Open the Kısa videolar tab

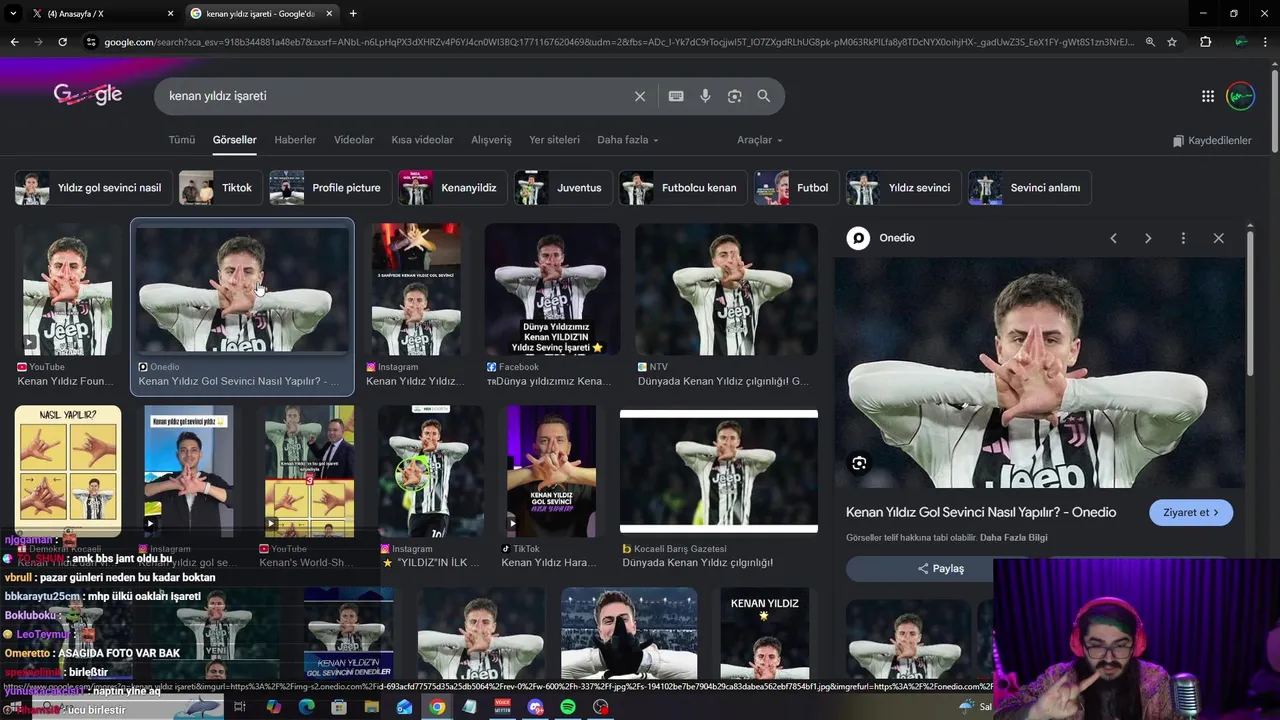click(422, 140)
